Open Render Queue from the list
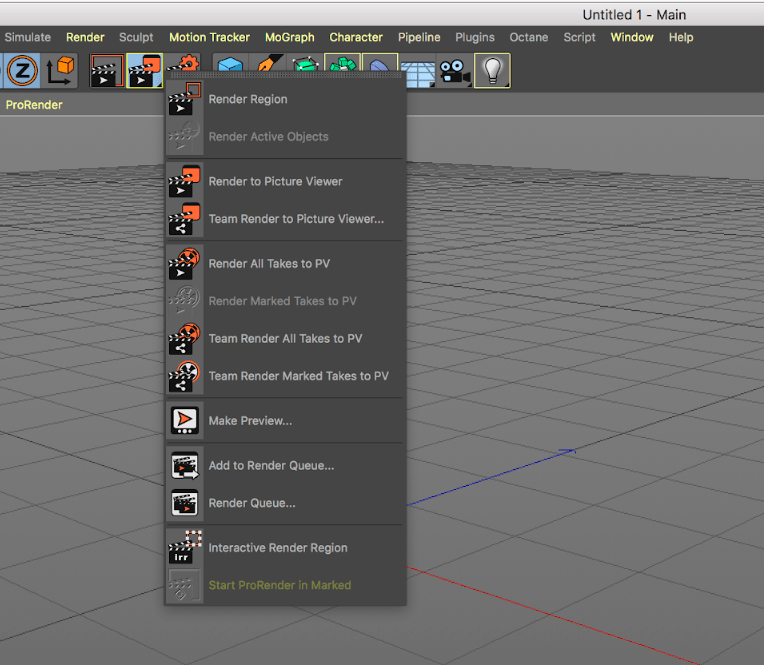Screen dimensions: 764x665 (x=251, y=503)
